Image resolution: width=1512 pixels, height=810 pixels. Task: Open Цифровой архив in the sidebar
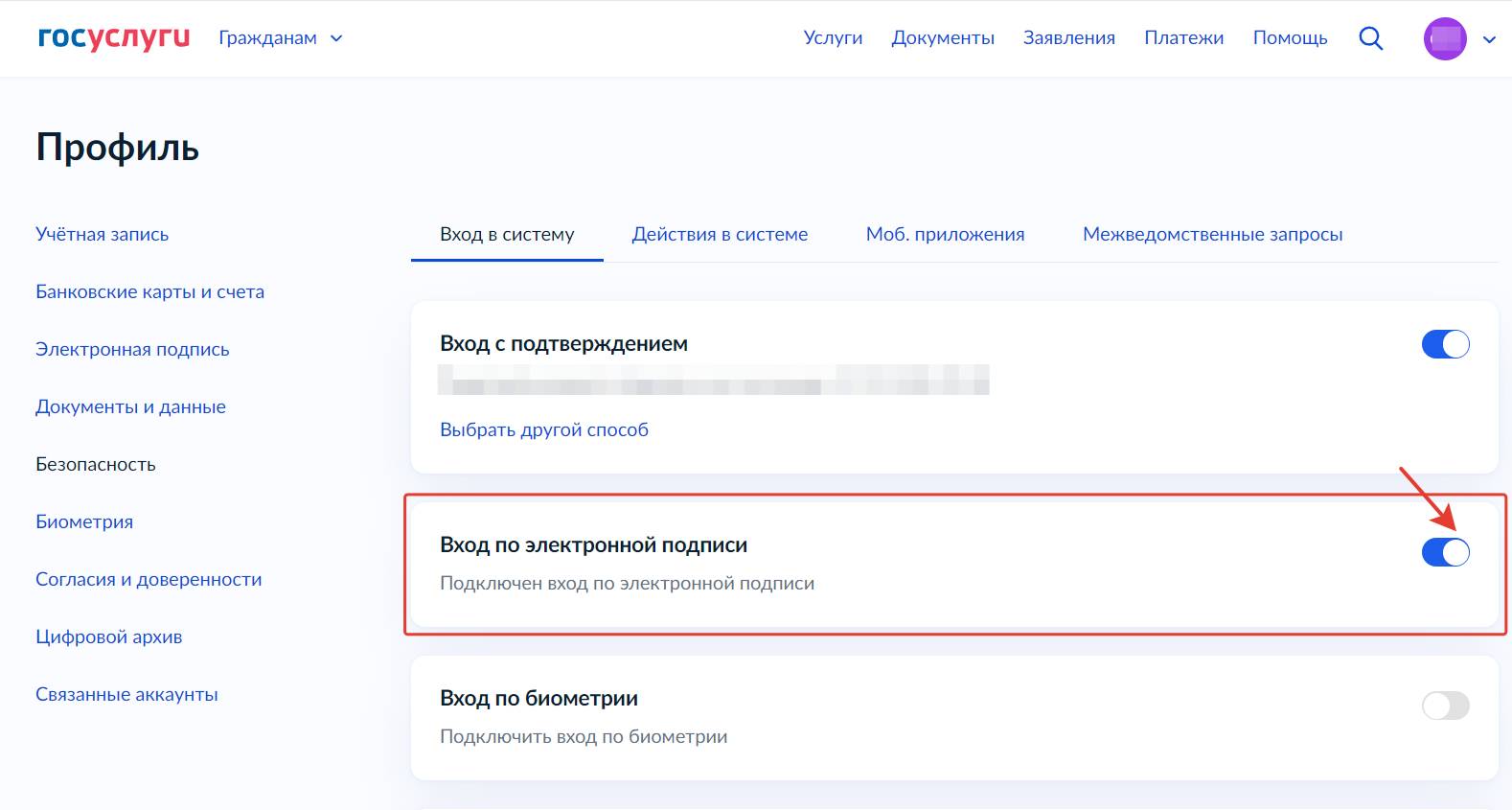(108, 636)
